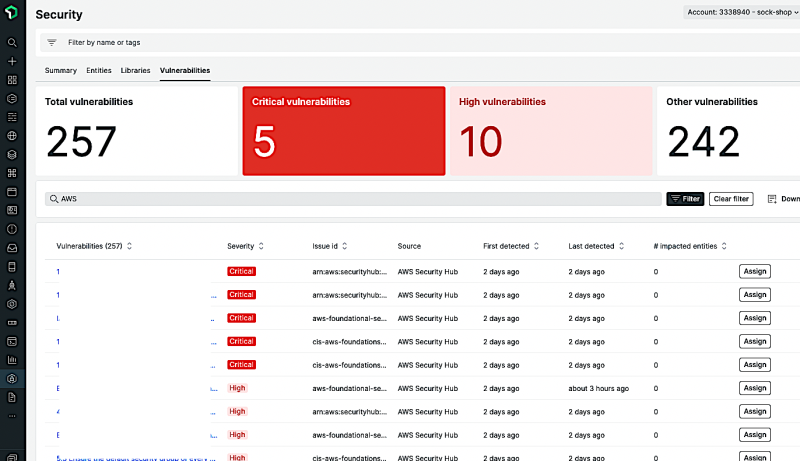Click the Clear filter button
The width and height of the screenshot is (800, 461).
tap(731, 199)
